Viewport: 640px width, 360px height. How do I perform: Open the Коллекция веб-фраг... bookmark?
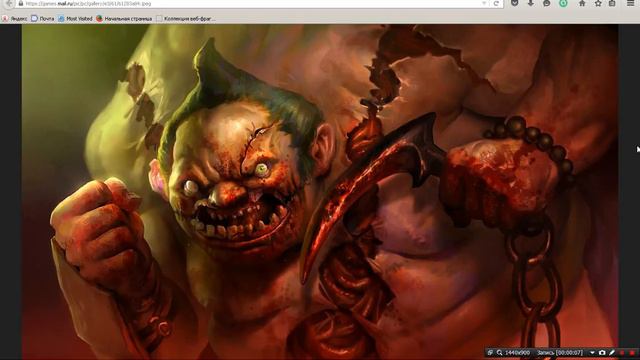(186, 19)
